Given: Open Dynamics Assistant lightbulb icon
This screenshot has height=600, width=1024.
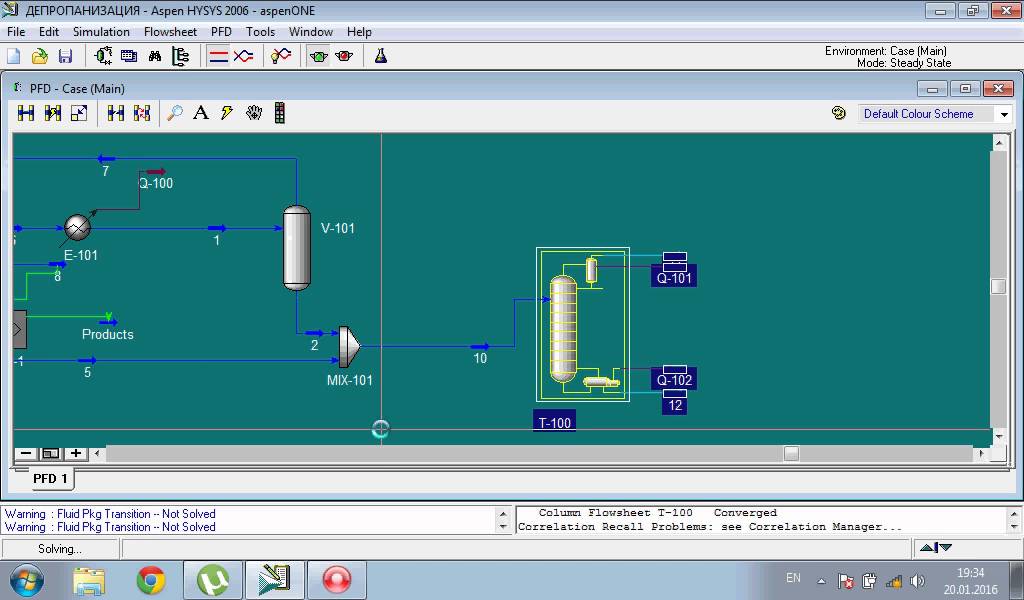Looking at the screenshot, I should [281, 56].
